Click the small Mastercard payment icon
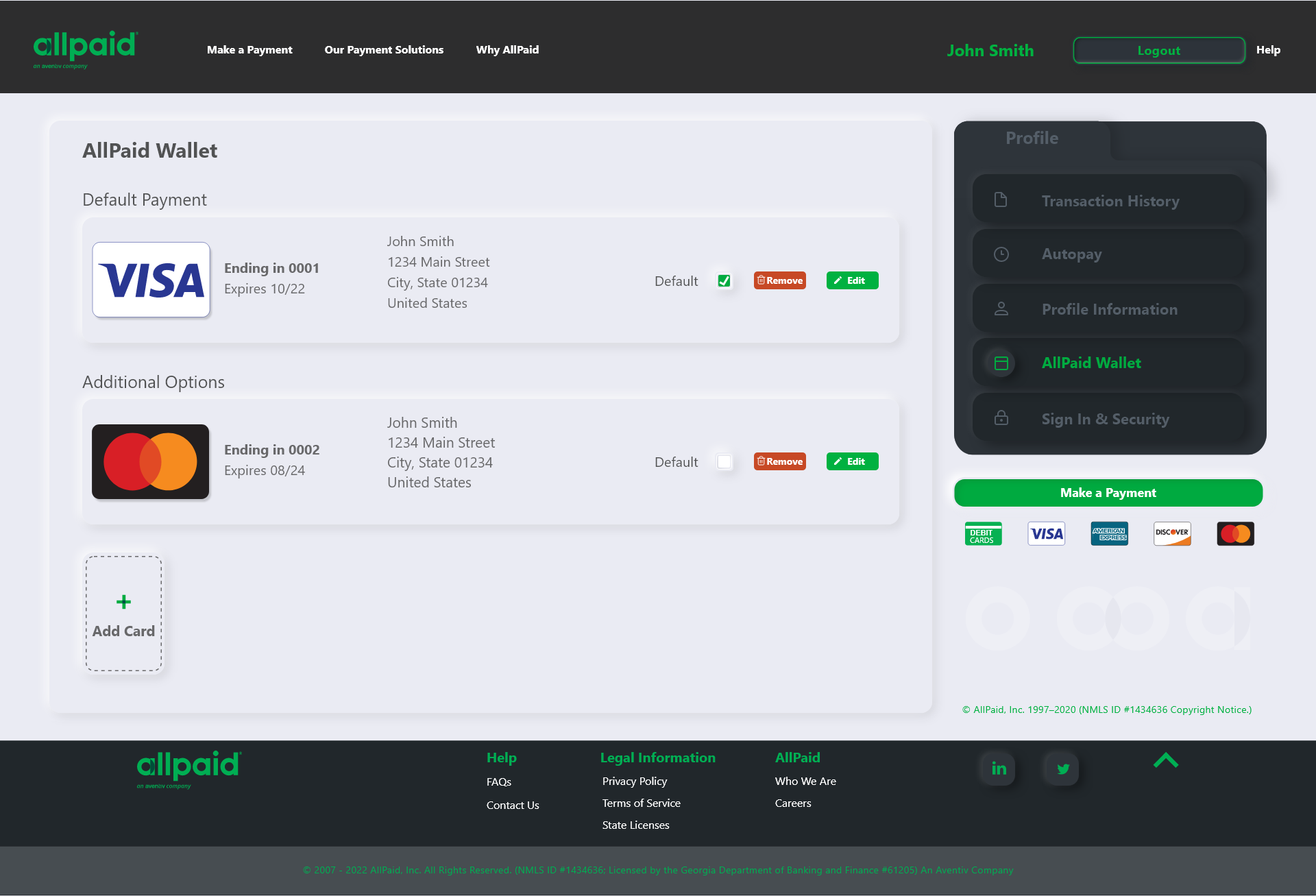 [x=1236, y=533]
